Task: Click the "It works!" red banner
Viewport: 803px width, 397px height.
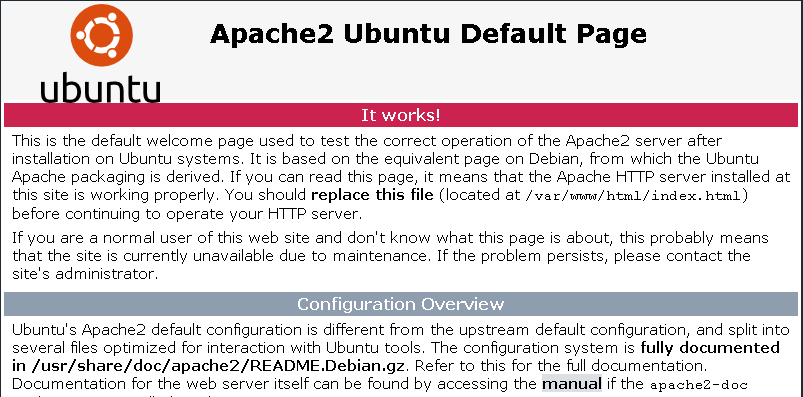Action: (401, 115)
